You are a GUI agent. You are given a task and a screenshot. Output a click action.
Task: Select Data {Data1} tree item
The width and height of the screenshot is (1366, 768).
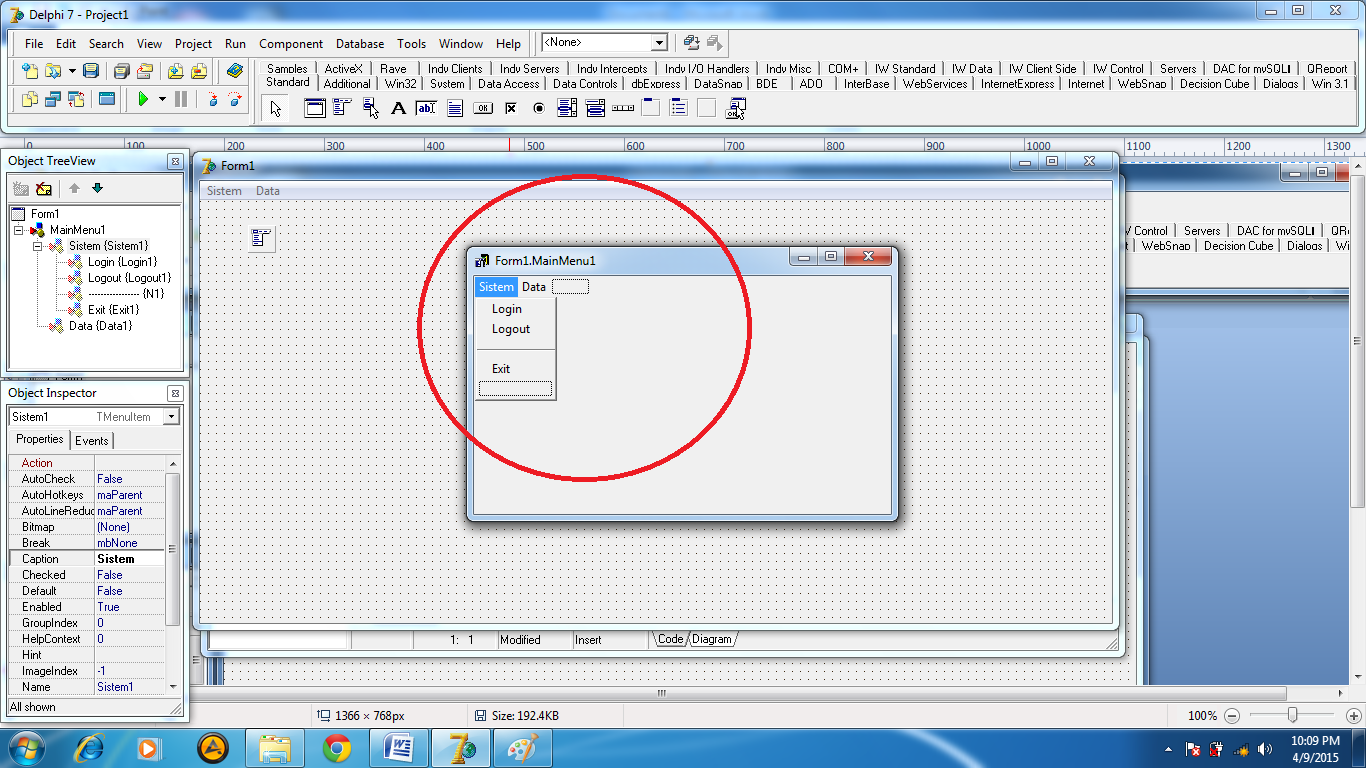point(101,326)
